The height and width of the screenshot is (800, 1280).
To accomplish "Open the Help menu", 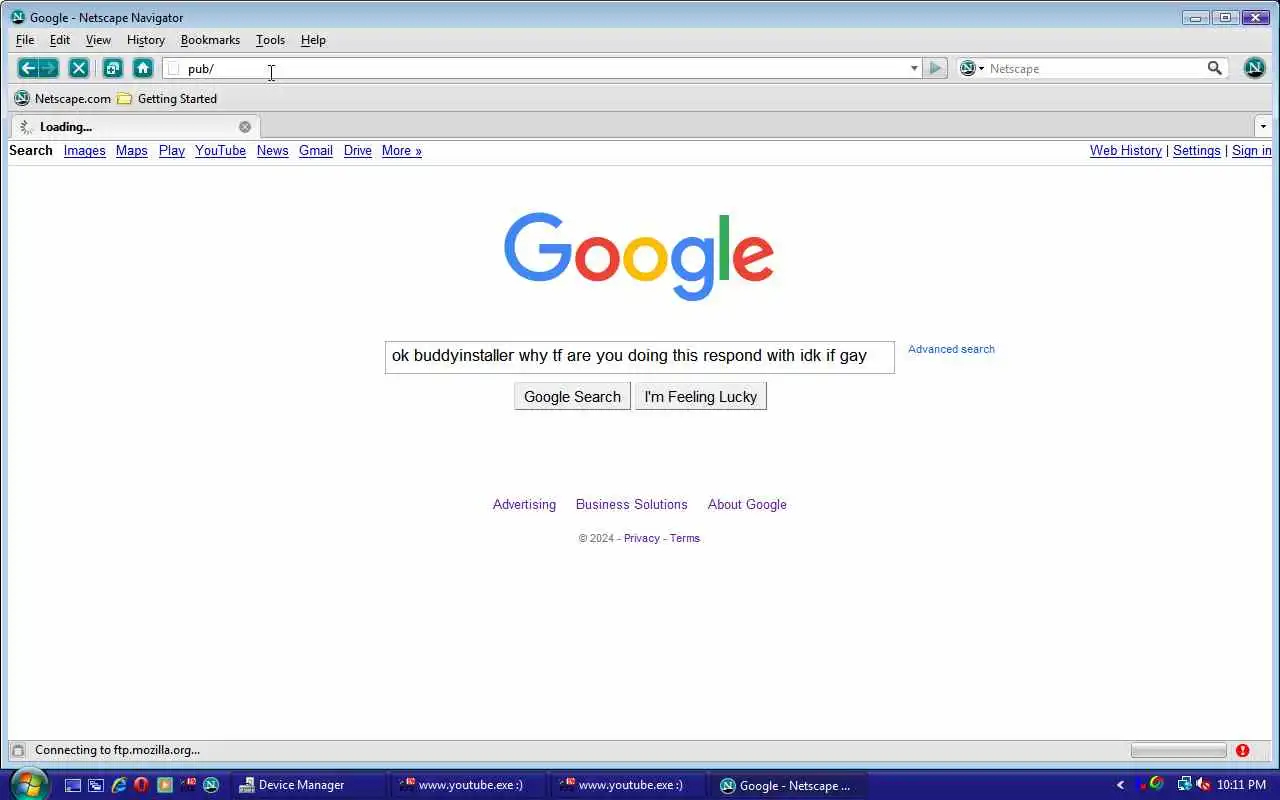I will (x=313, y=40).
